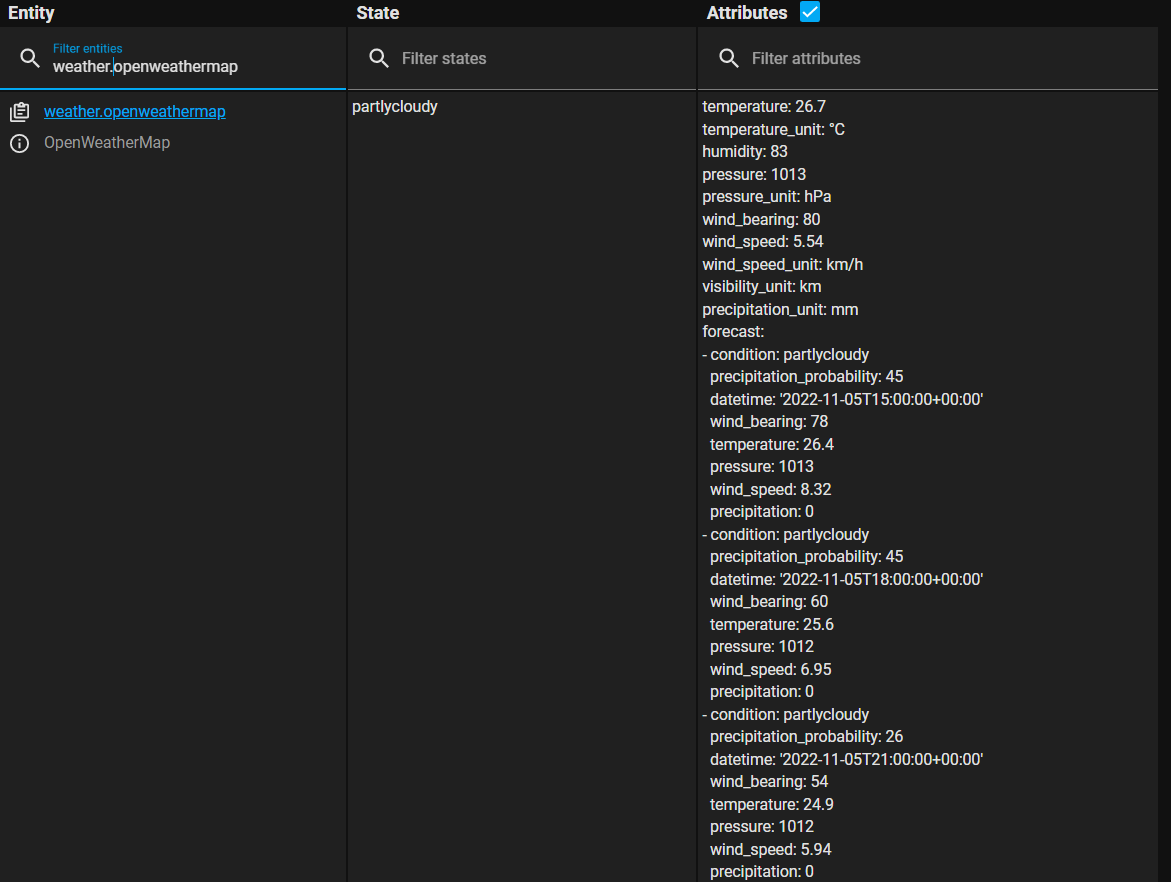Click the search icon in Filter attributes
Screen dimensions: 1171x882
point(729,58)
